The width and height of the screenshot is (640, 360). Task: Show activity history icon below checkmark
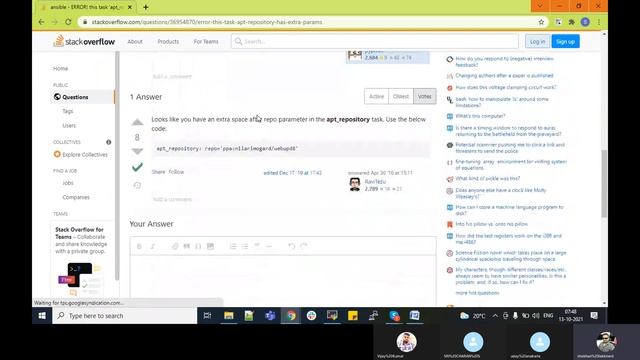(137, 185)
